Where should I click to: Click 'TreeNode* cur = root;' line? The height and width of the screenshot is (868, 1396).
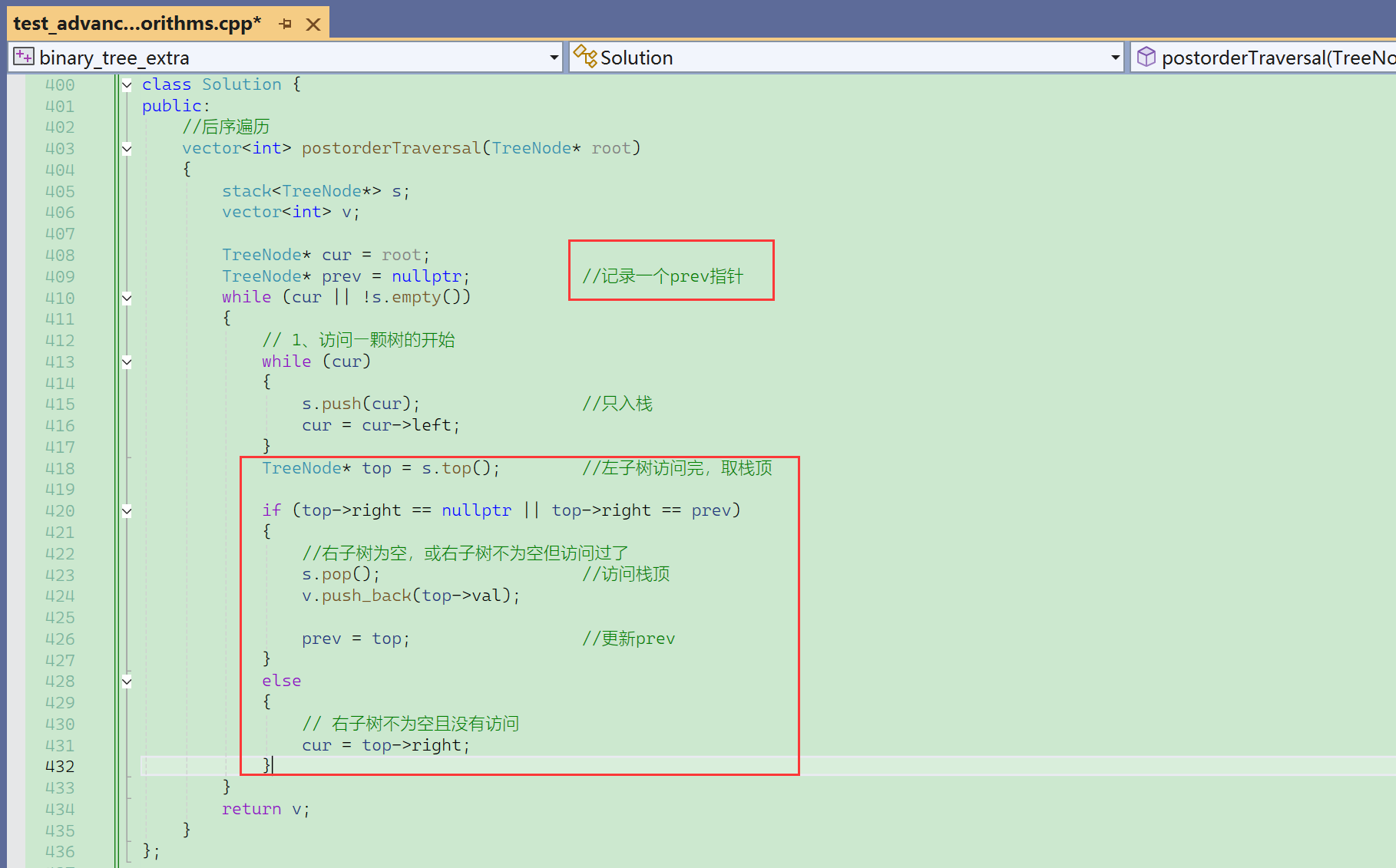pos(326,255)
